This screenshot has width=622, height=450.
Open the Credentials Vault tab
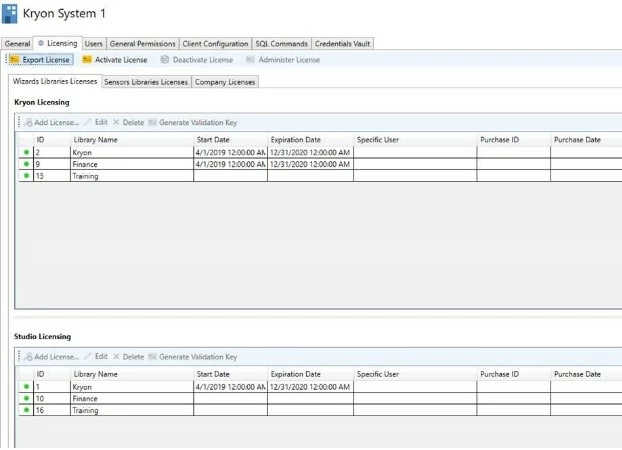(342, 44)
